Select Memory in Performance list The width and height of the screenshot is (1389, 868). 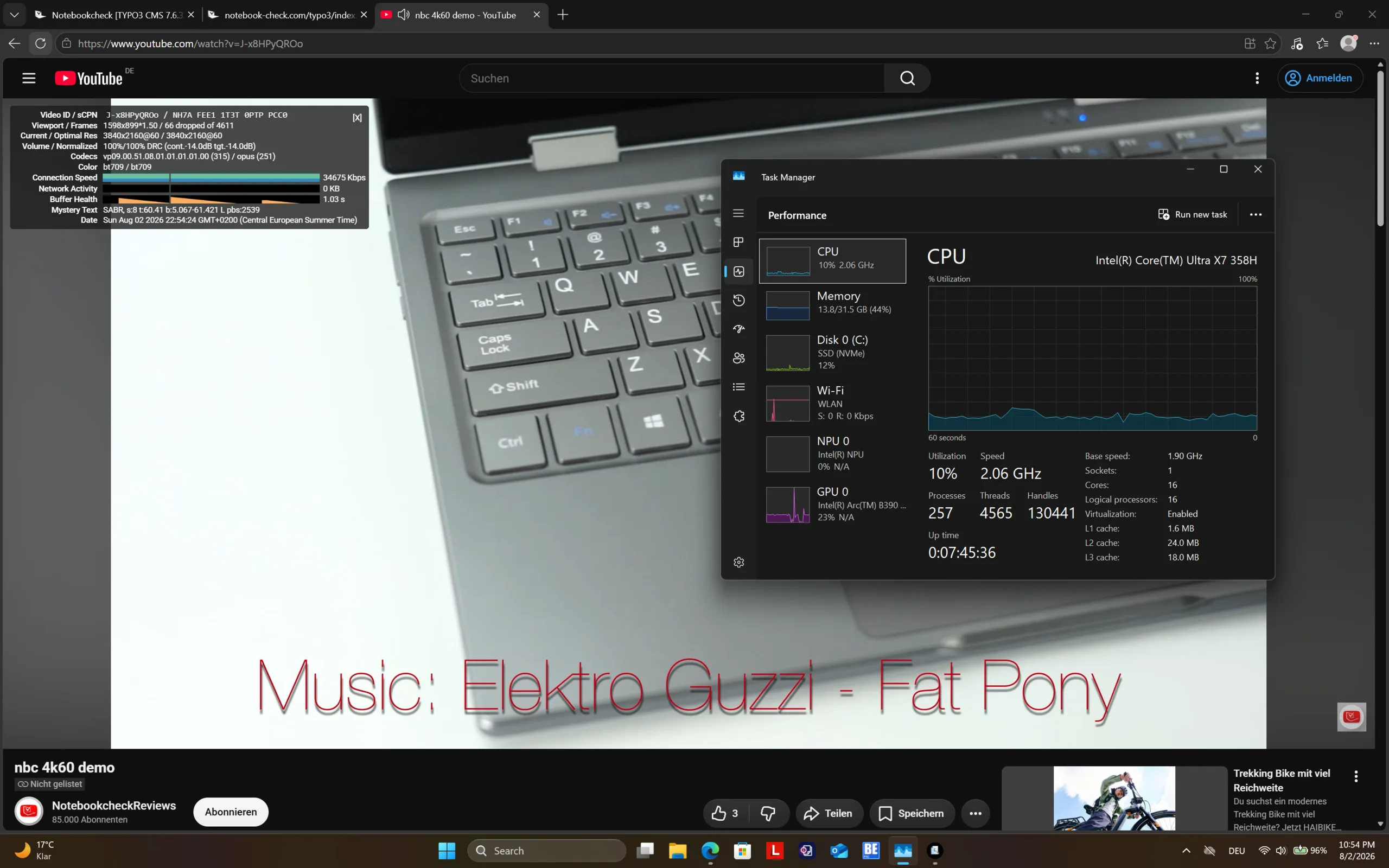[x=832, y=304]
